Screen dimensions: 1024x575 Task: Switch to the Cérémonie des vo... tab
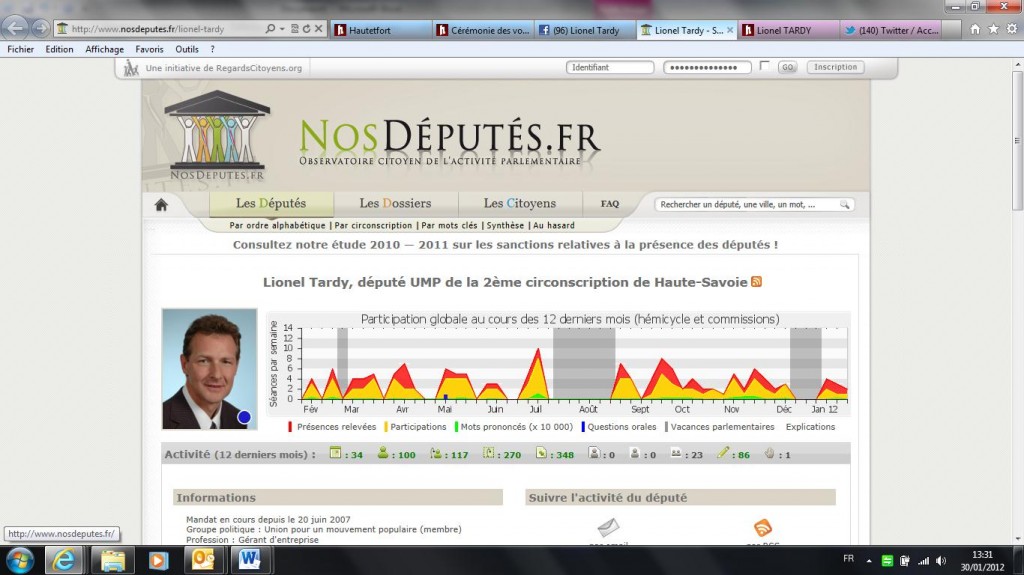[483, 30]
